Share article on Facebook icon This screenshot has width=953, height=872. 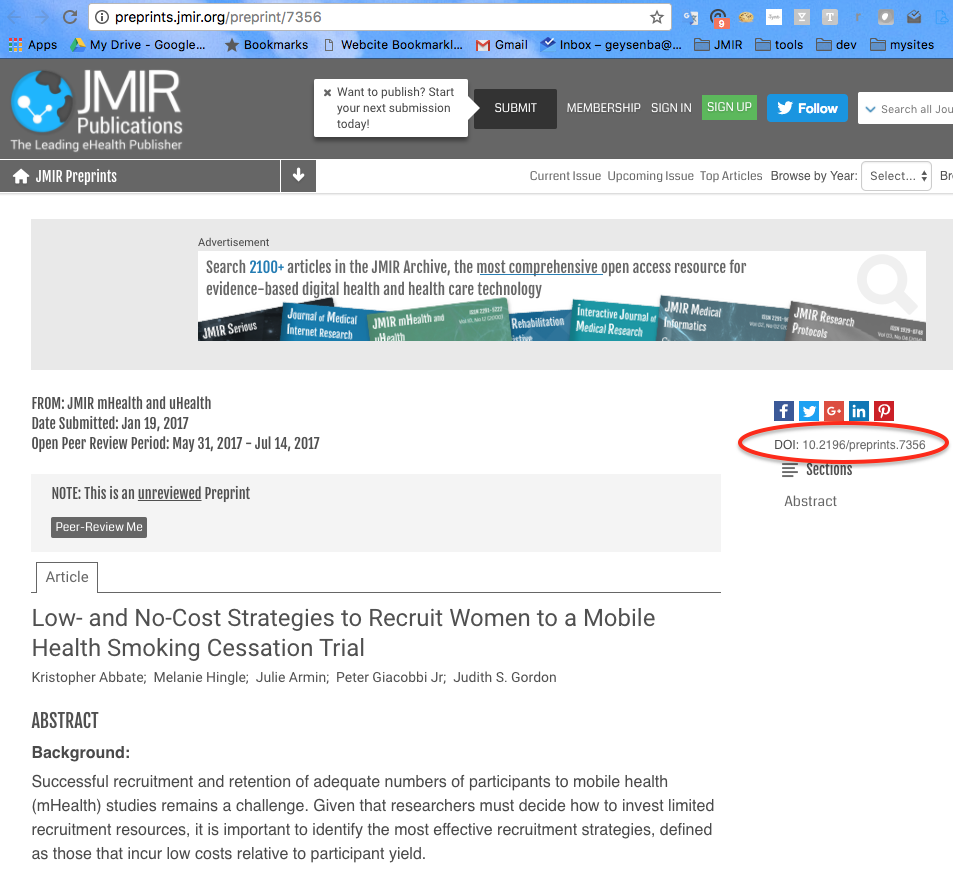[784, 411]
